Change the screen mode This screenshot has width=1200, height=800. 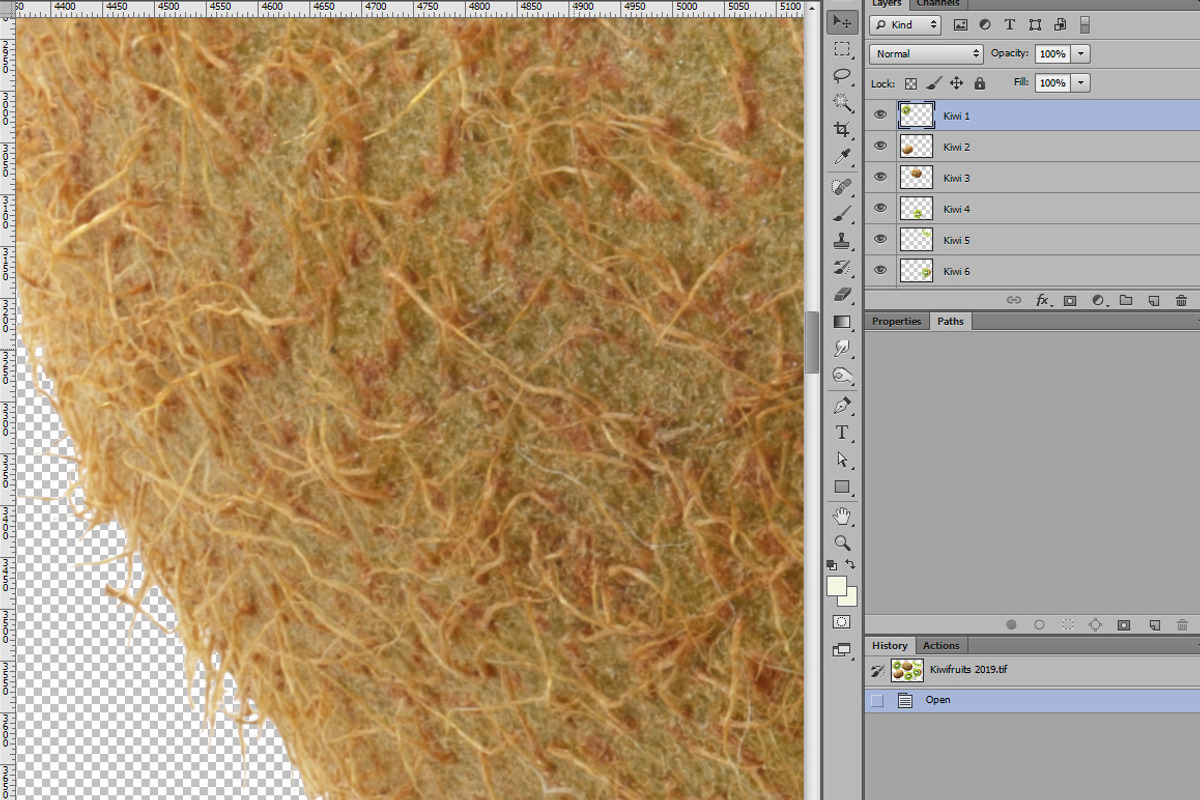tap(842, 650)
